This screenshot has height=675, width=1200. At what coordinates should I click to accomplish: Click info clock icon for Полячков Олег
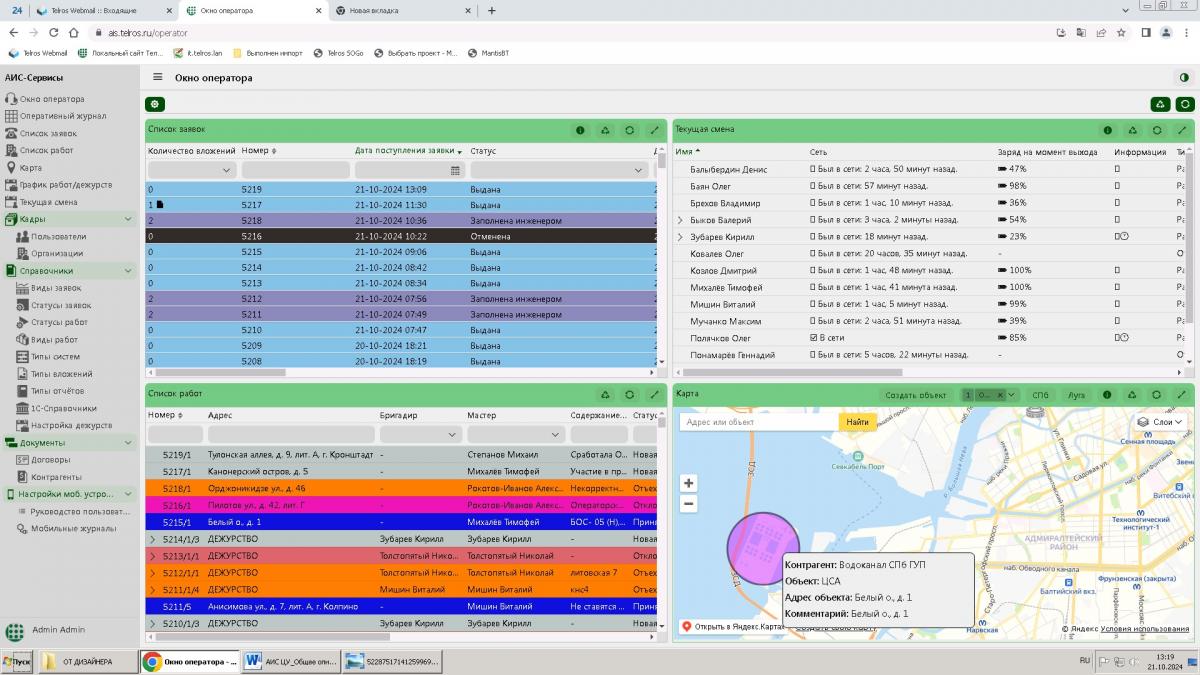click(1124, 338)
